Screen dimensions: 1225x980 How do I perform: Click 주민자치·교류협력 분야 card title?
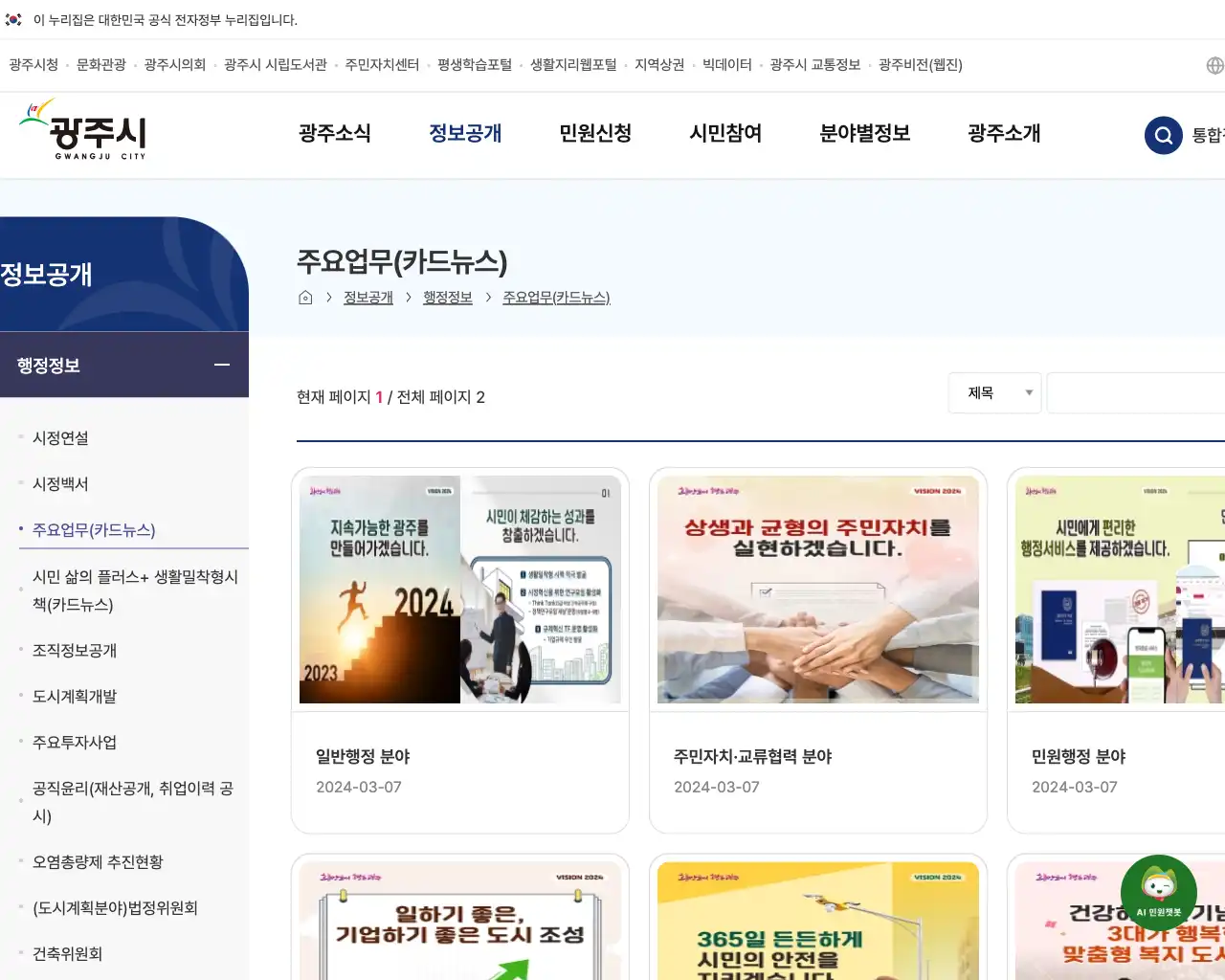pyautogui.click(x=753, y=756)
